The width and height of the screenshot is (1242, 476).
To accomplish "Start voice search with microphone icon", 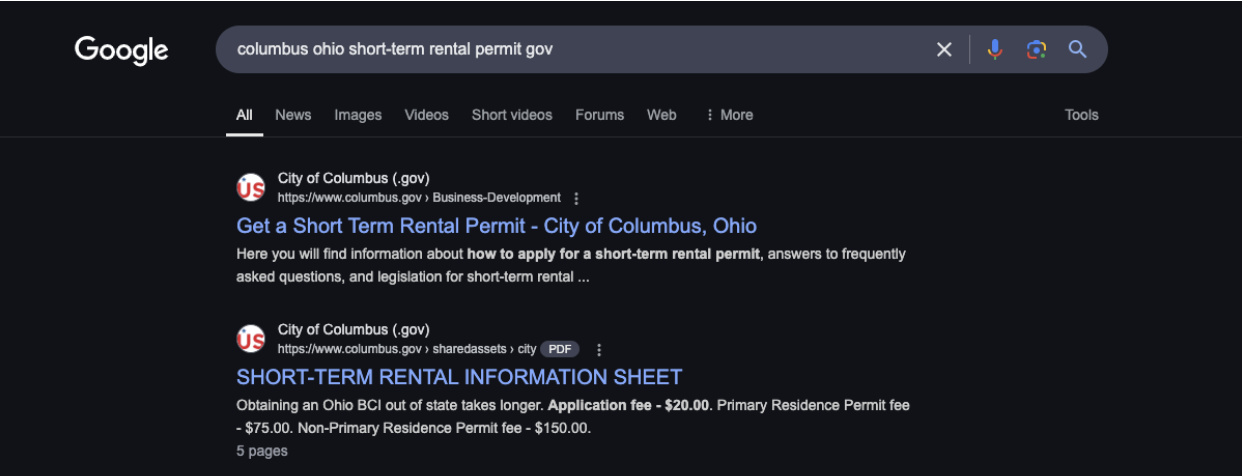I will tap(994, 50).
